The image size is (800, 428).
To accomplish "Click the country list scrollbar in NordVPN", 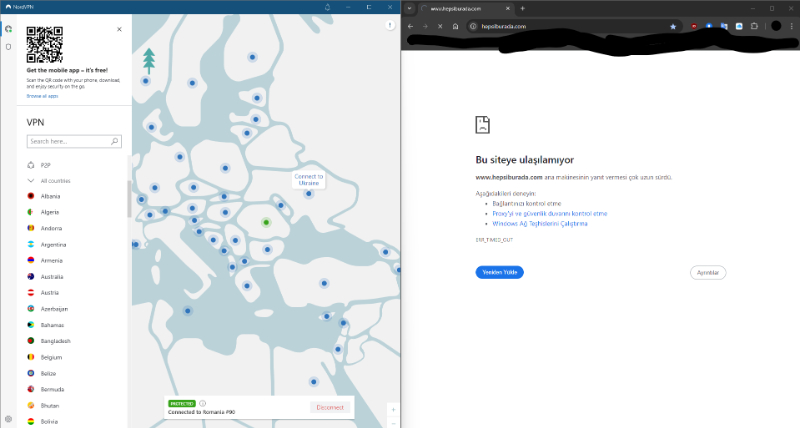I will pyautogui.click(x=129, y=199).
